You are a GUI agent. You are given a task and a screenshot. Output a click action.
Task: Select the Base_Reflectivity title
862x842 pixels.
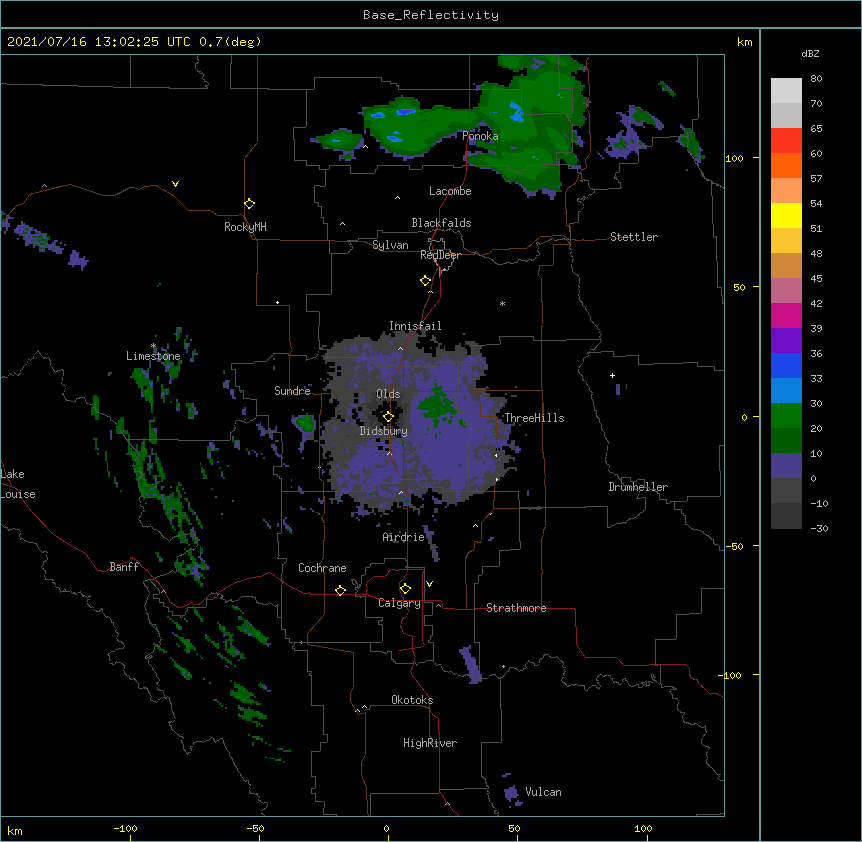pyautogui.click(x=431, y=15)
